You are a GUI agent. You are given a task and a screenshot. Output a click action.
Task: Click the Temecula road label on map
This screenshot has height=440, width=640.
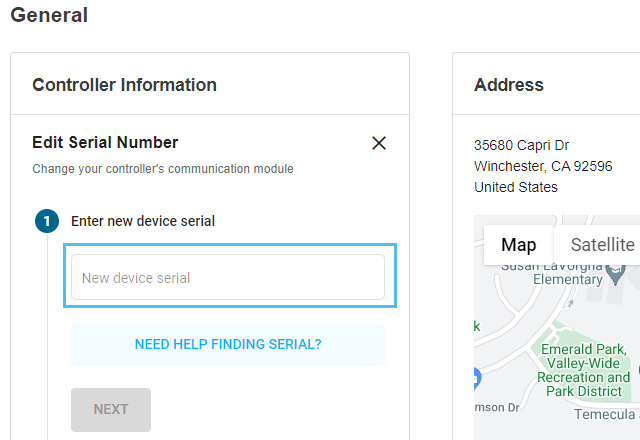(606, 414)
